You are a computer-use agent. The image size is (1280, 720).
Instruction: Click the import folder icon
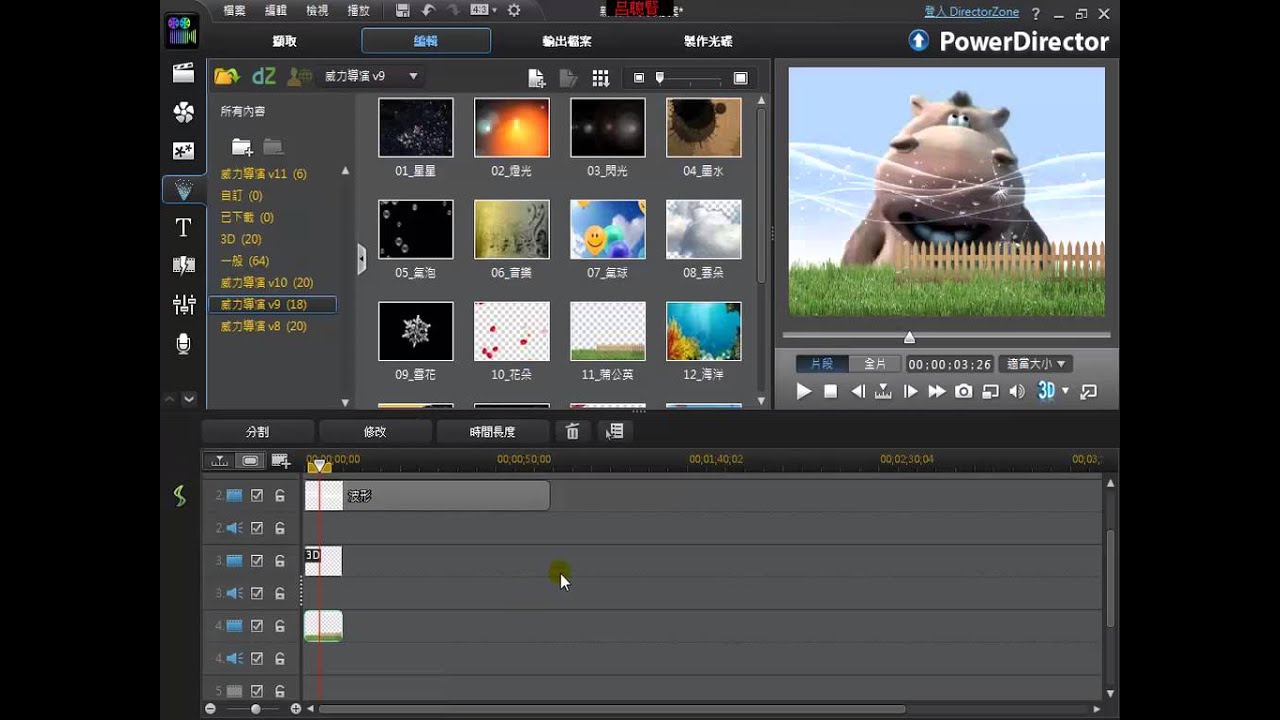(227, 76)
